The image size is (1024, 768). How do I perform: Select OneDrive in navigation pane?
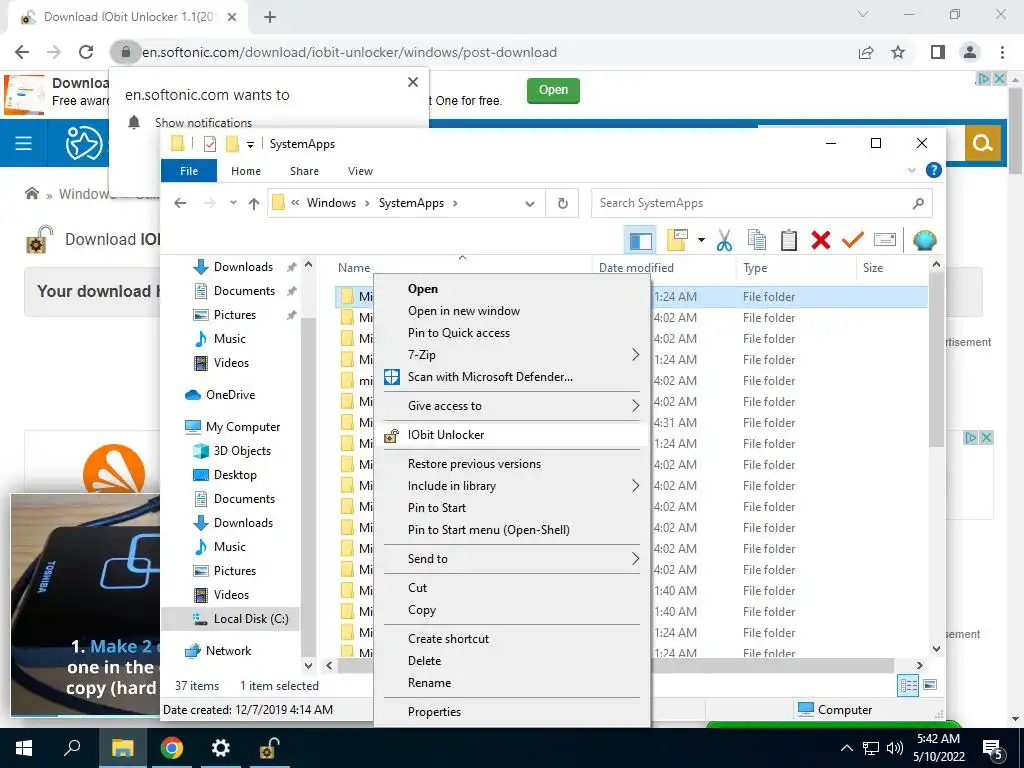231,395
